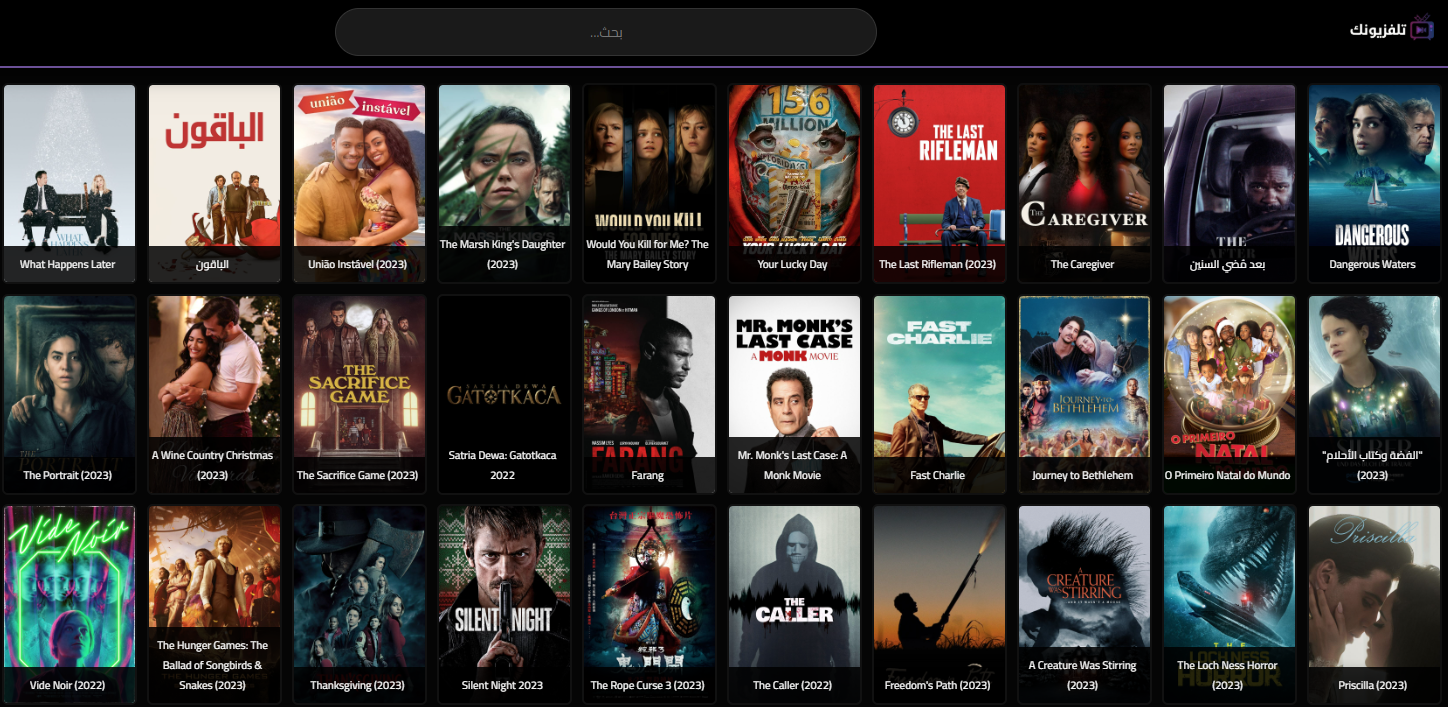
Task: Open the تلفزيونك site name link
Action: pos(1378,29)
